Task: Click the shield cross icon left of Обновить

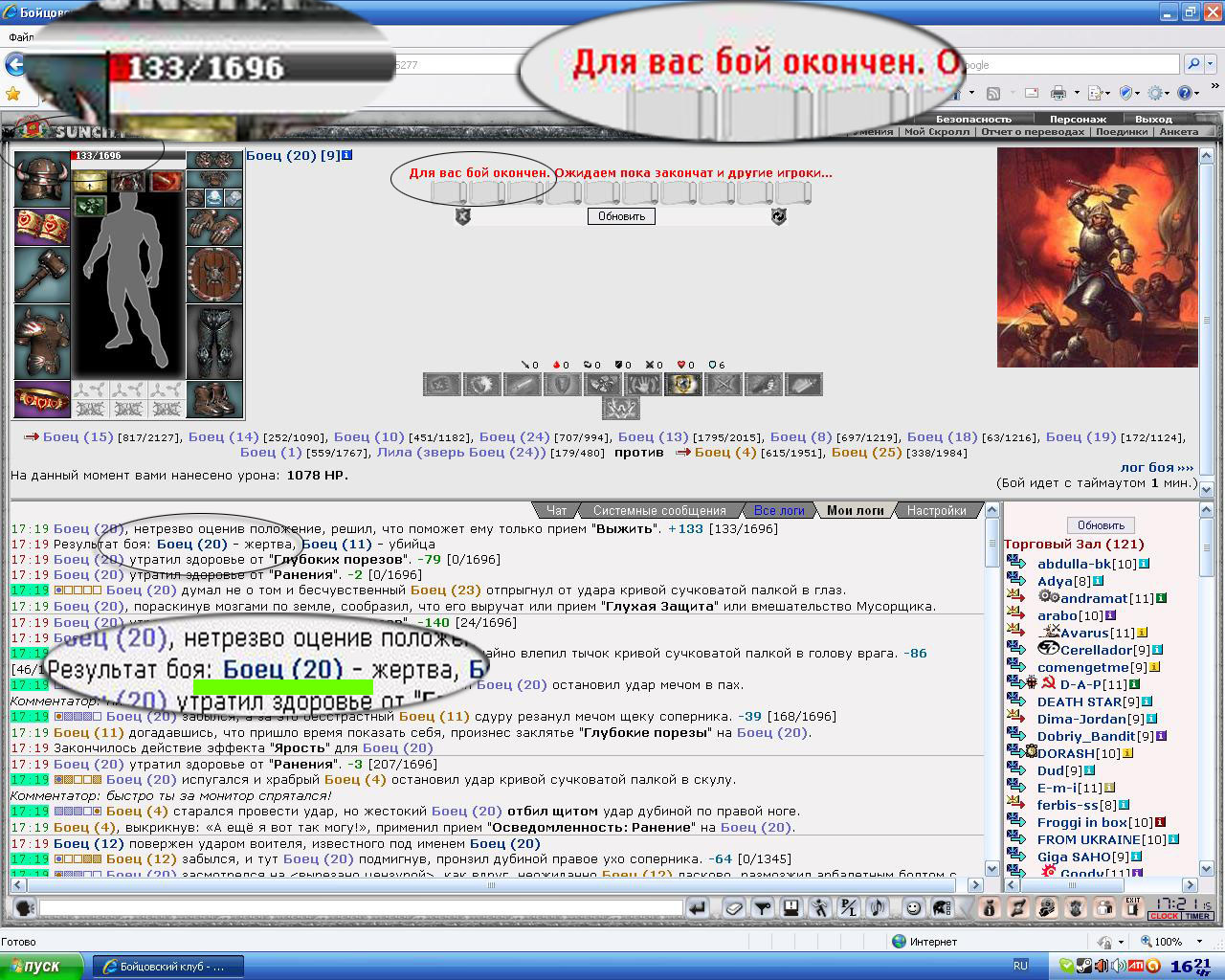Action: [463, 216]
